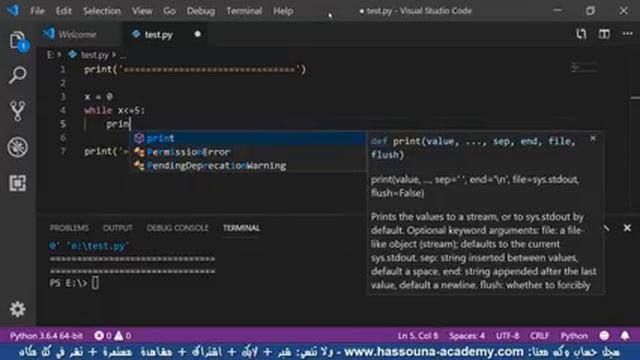
Task: Open the Search view in the activity bar
Action: 18,76
